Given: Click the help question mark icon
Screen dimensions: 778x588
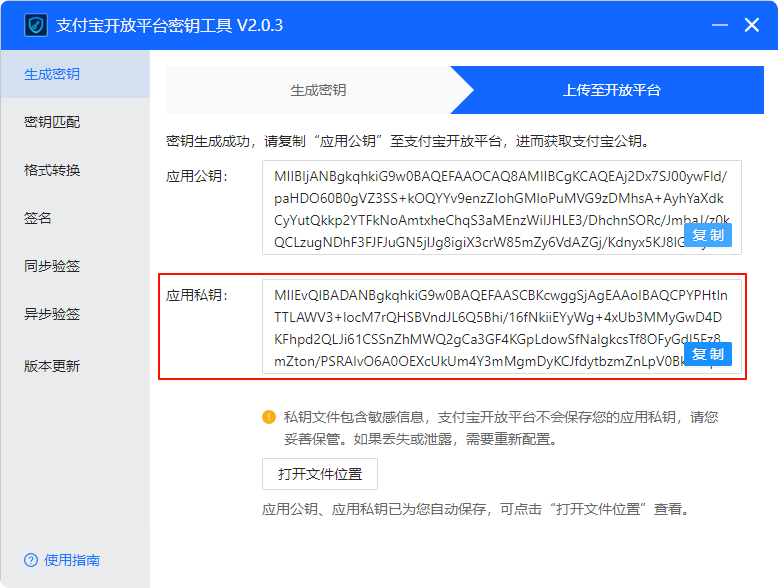Looking at the screenshot, I should click(31, 560).
